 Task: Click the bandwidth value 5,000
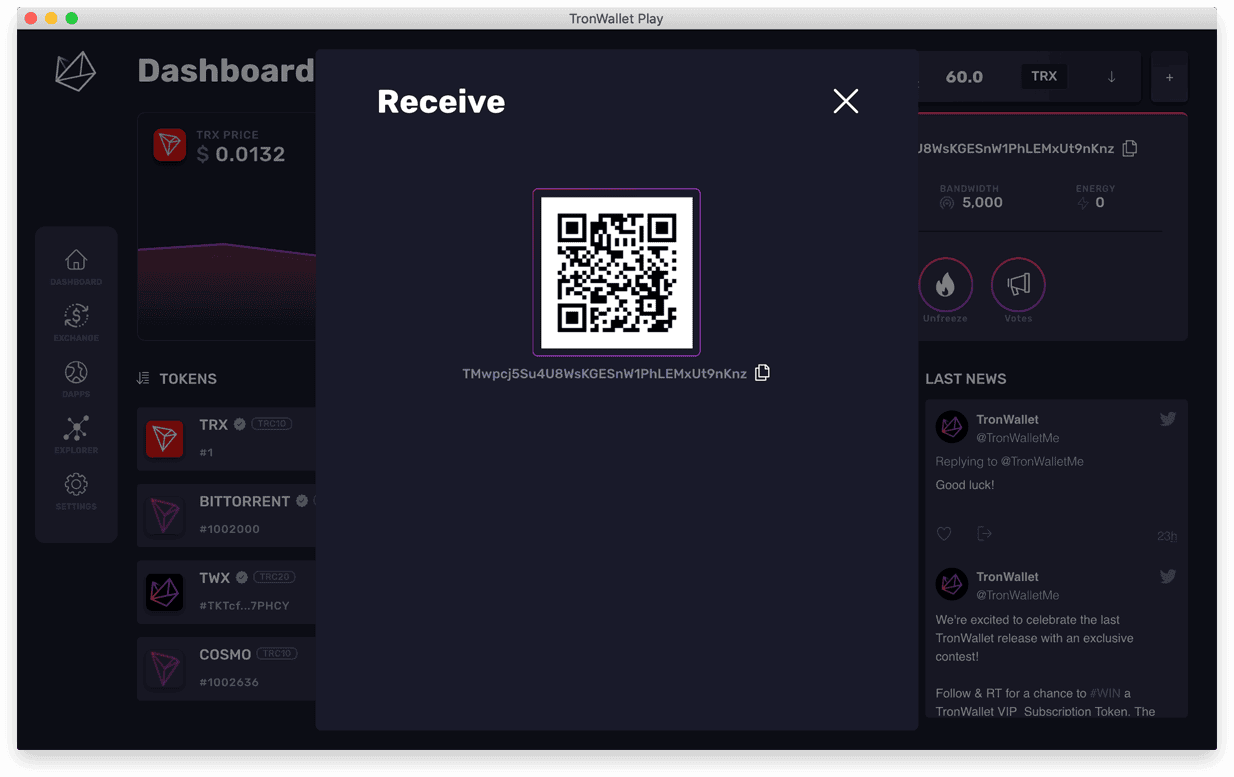click(982, 202)
